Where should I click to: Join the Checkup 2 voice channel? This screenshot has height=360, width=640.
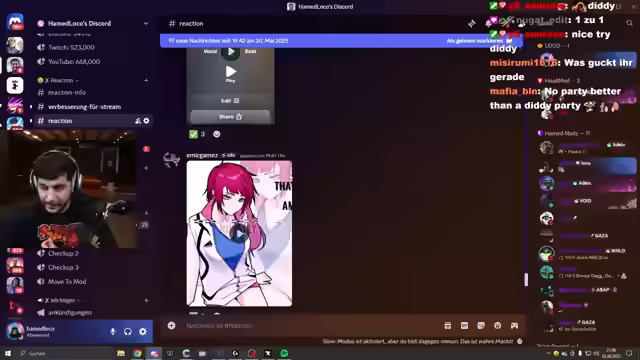58,253
